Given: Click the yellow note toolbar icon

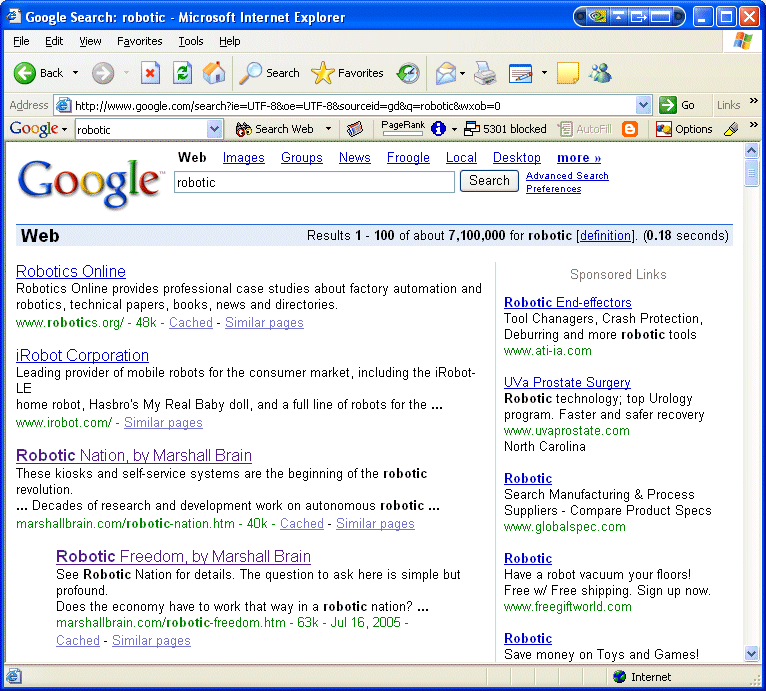Looking at the screenshot, I should click(x=568, y=73).
